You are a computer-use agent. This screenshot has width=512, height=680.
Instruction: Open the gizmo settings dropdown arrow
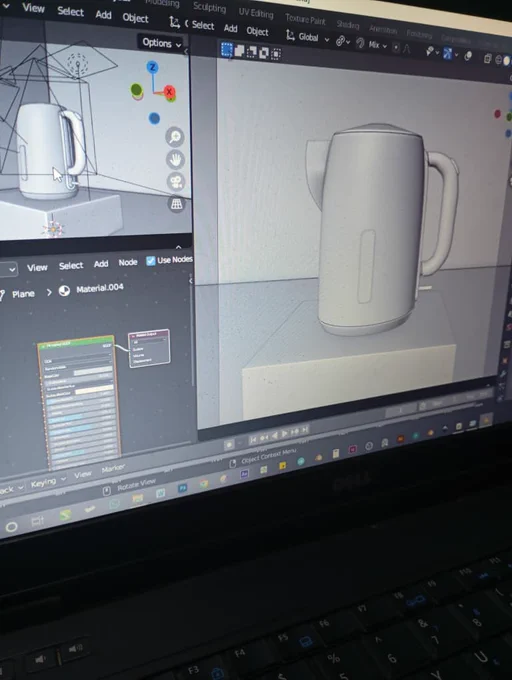coord(457,55)
